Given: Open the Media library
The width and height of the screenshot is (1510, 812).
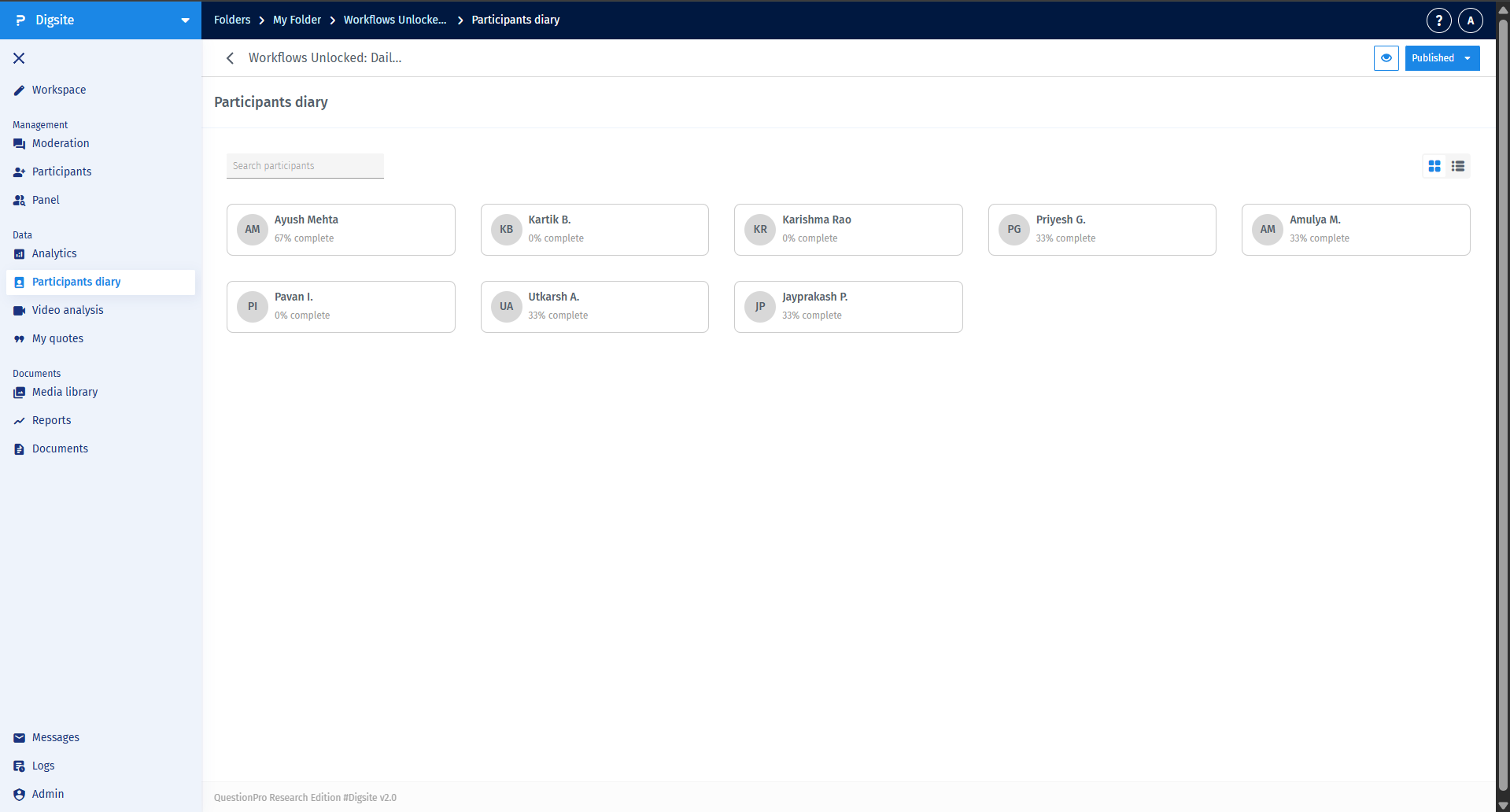Looking at the screenshot, I should click(65, 392).
